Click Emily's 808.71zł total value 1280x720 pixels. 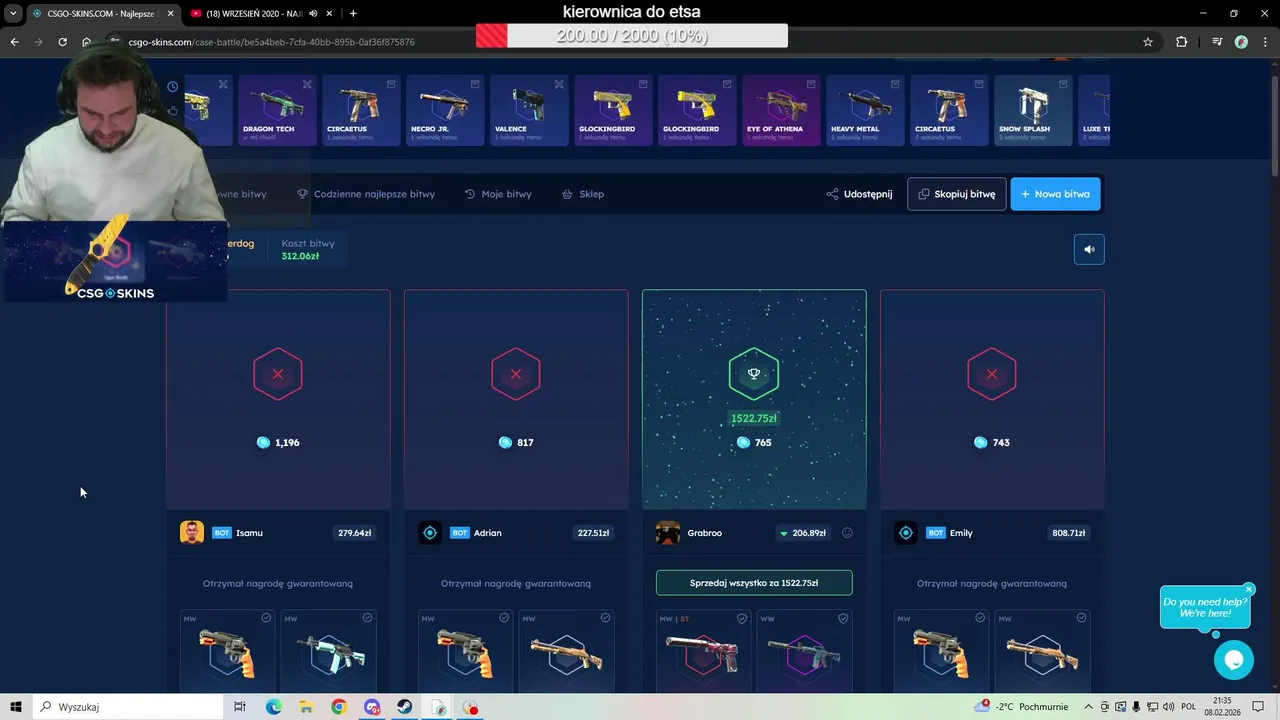pos(1068,533)
